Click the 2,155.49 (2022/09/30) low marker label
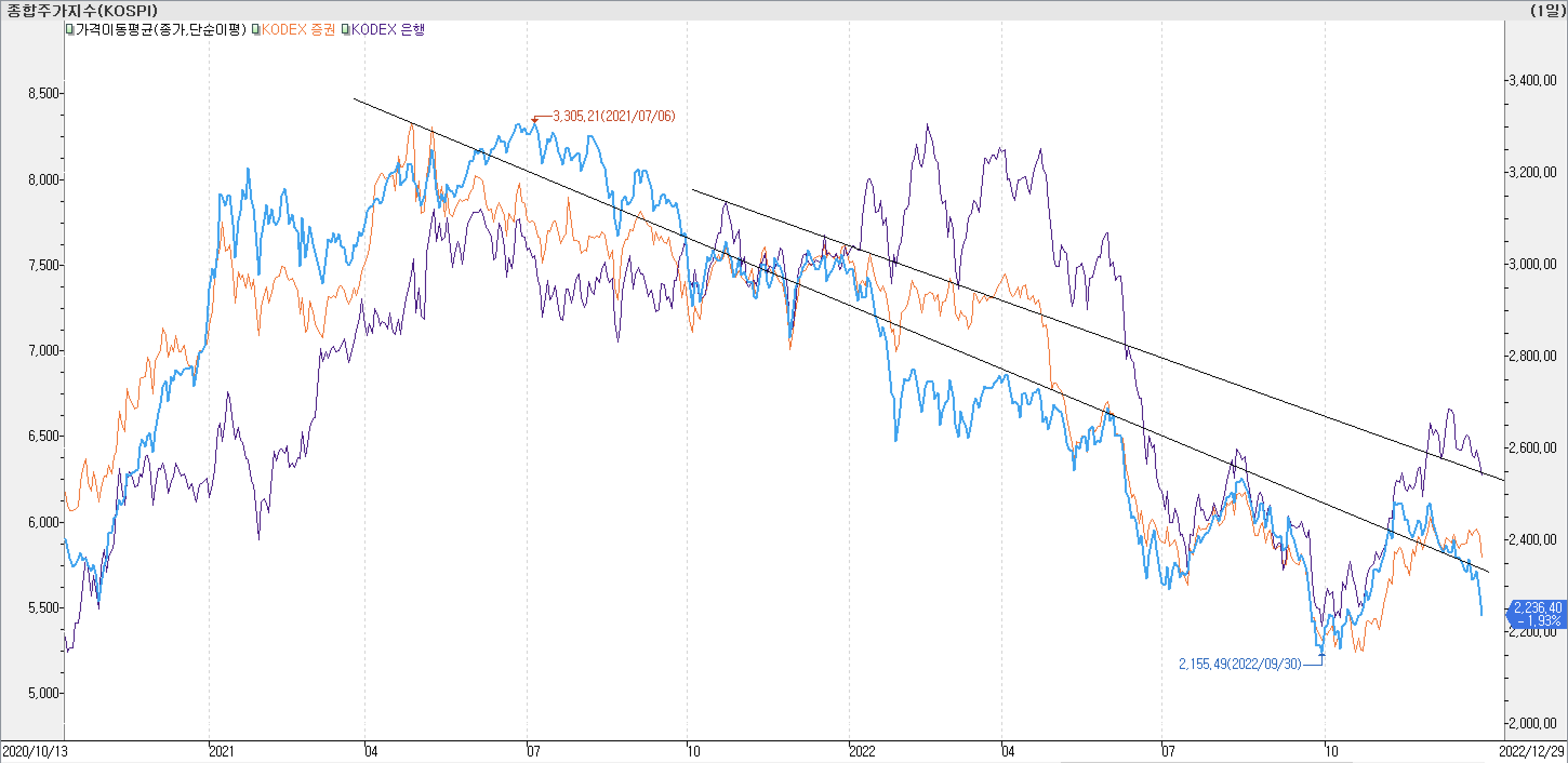The width and height of the screenshot is (1568, 763). coord(1239,664)
